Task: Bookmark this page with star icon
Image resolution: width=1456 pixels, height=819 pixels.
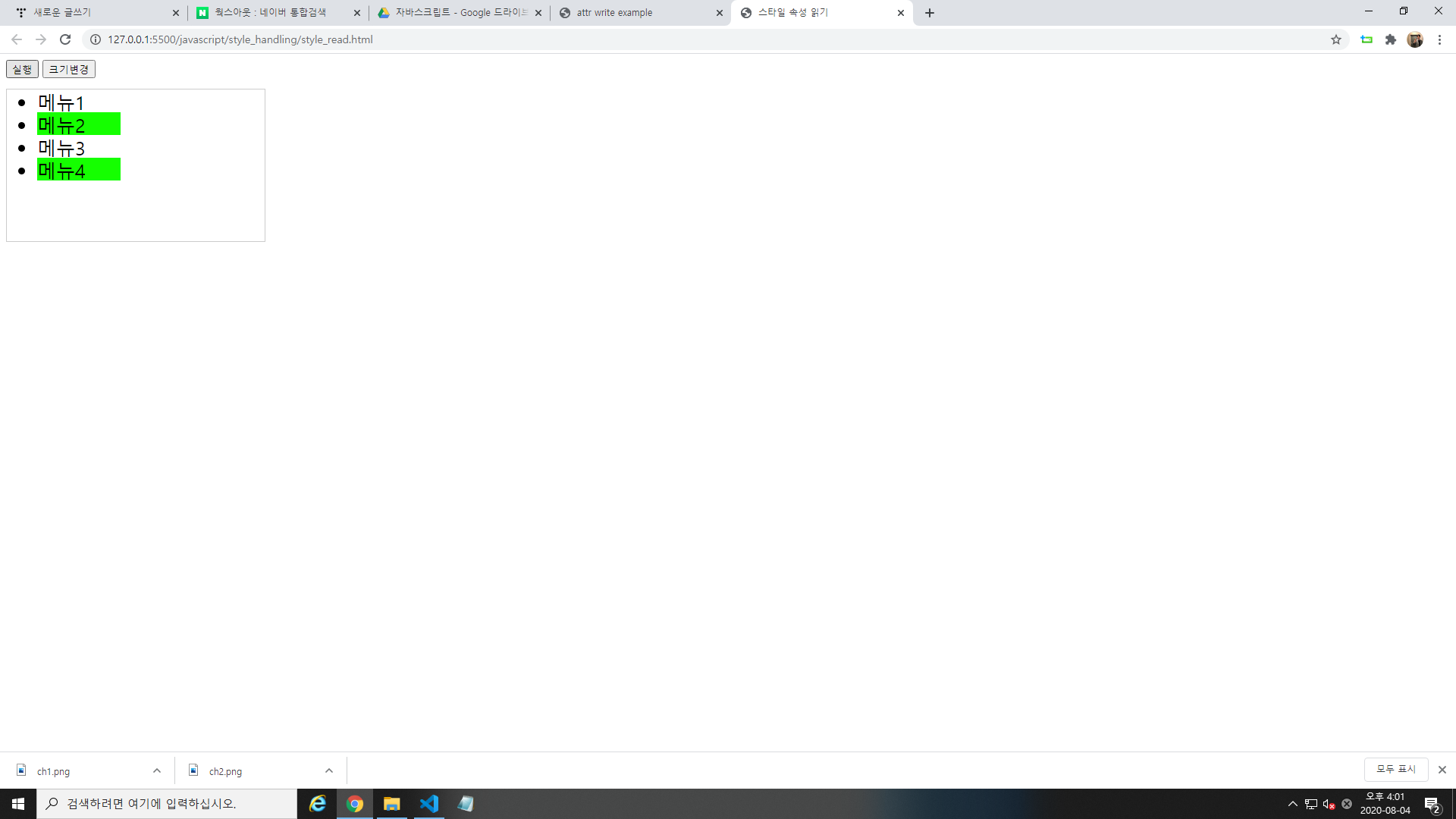Action: pyautogui.click(x=1335, y=39)
